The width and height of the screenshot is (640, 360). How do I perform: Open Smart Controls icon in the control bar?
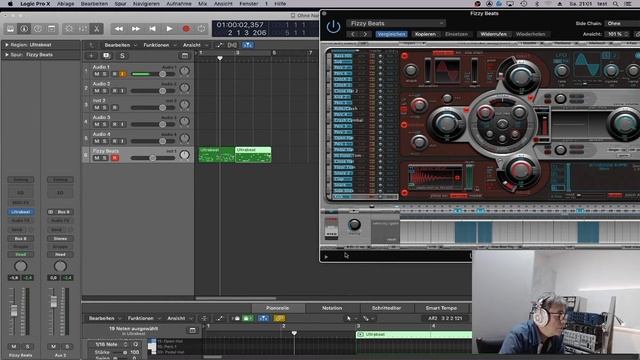tap(69, 29)
